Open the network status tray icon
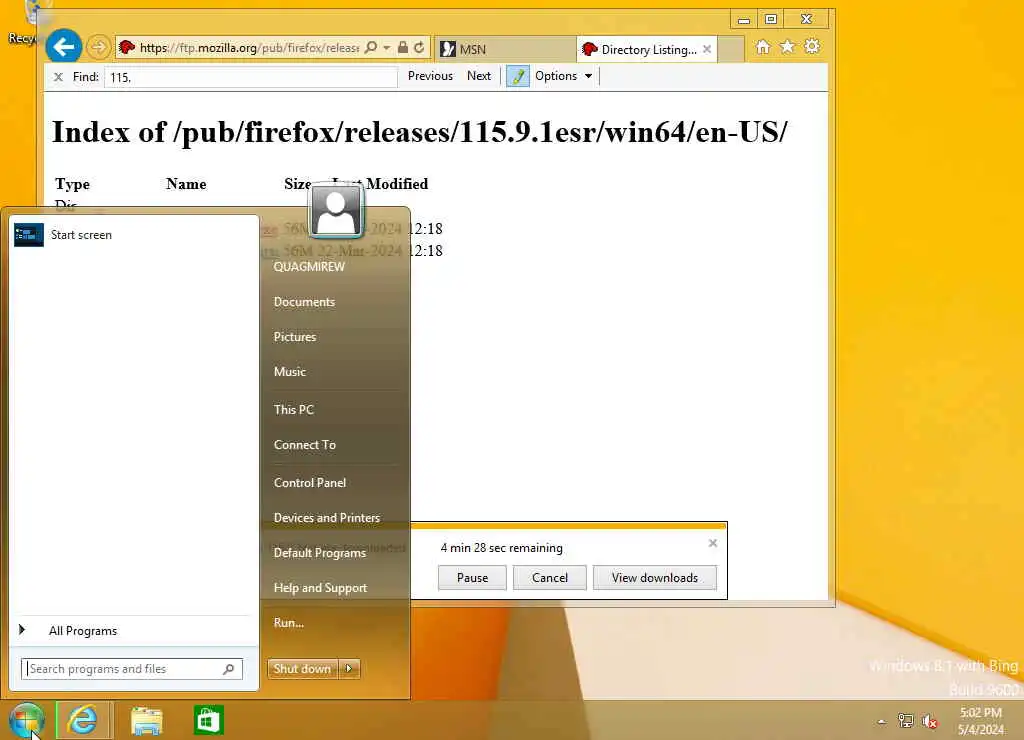Screen dimensions: 1024x740 click(x=905, y=721)
